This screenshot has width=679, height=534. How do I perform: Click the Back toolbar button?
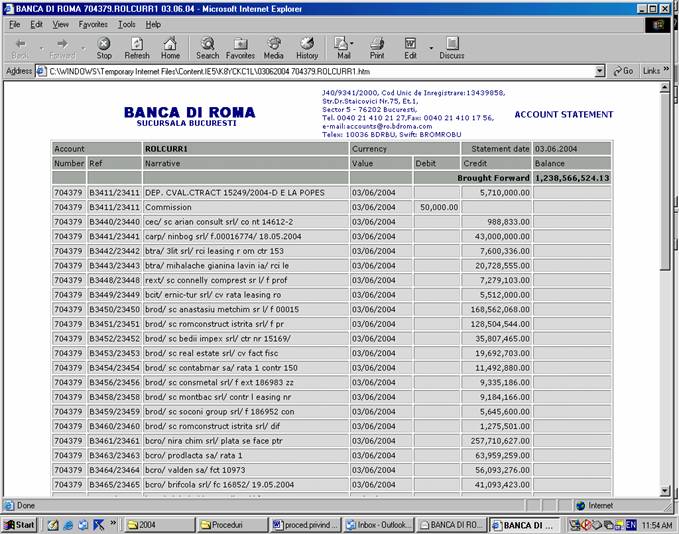pos(20,48)
